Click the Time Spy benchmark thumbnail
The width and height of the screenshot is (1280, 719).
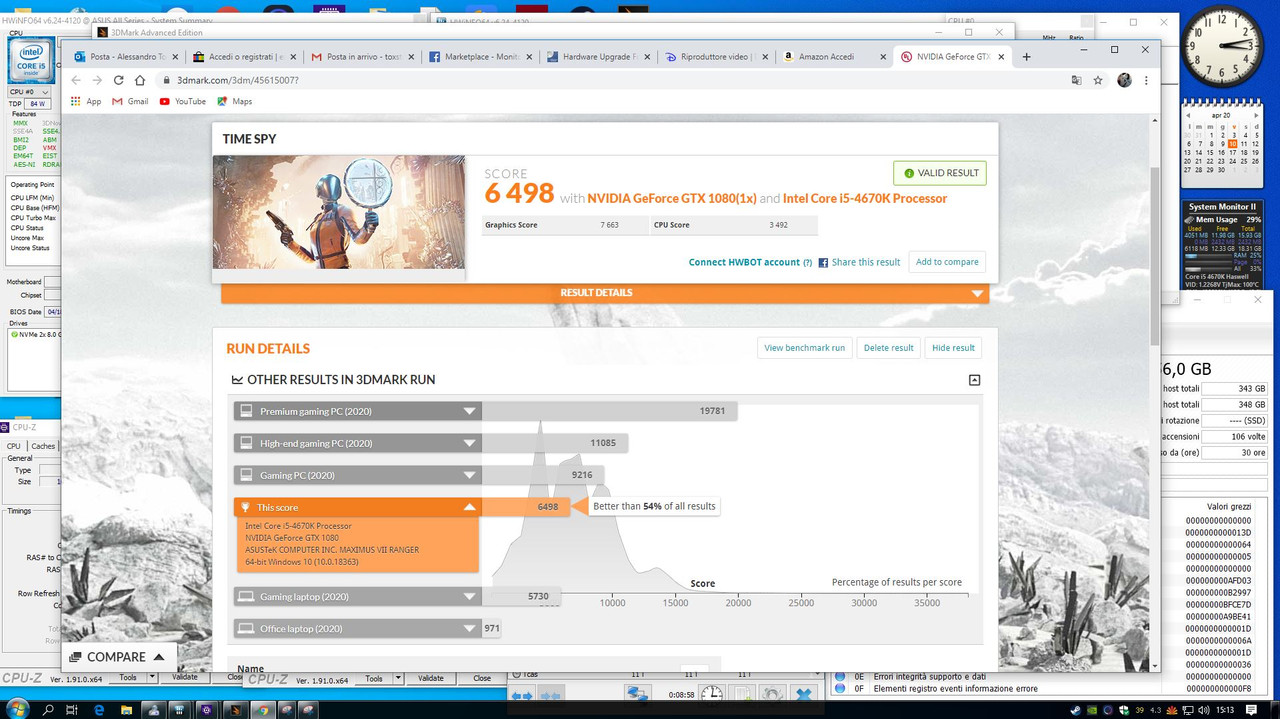coord(339,212)
